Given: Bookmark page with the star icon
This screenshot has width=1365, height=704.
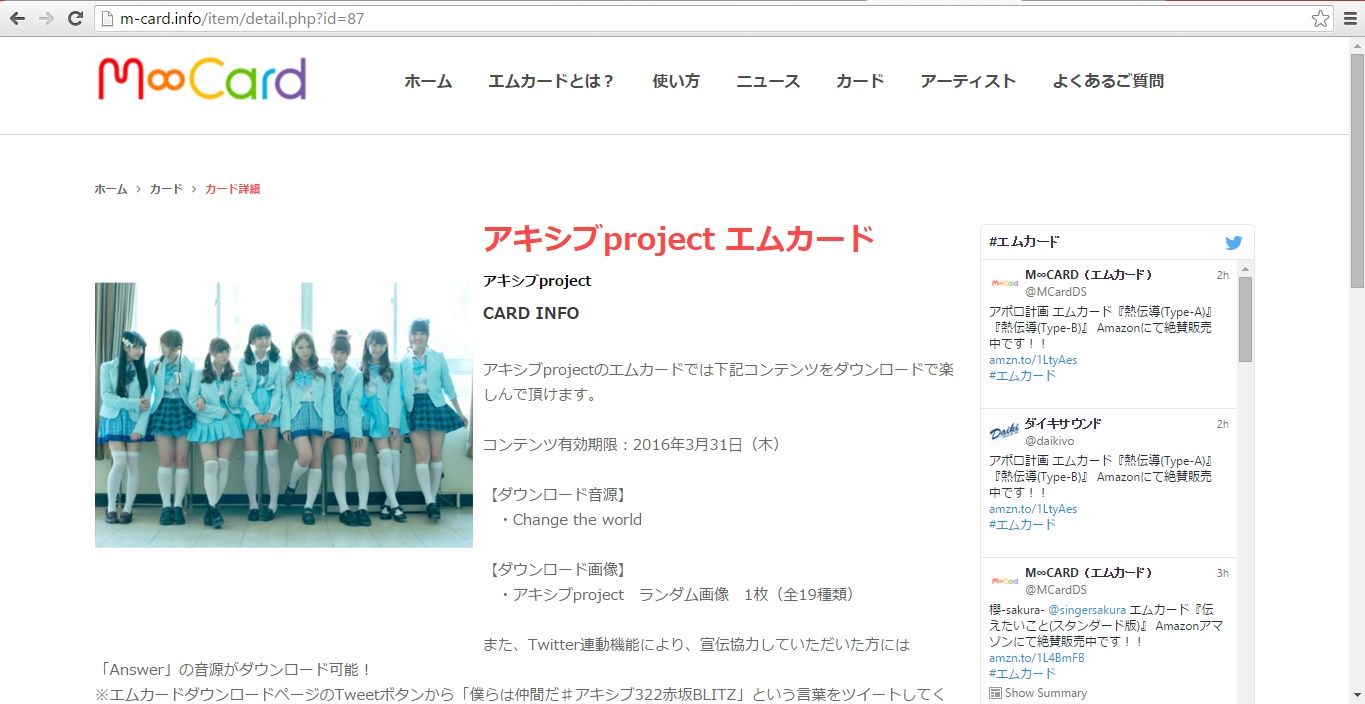Looking at the screenshot, I should [x=1320, y=18].
